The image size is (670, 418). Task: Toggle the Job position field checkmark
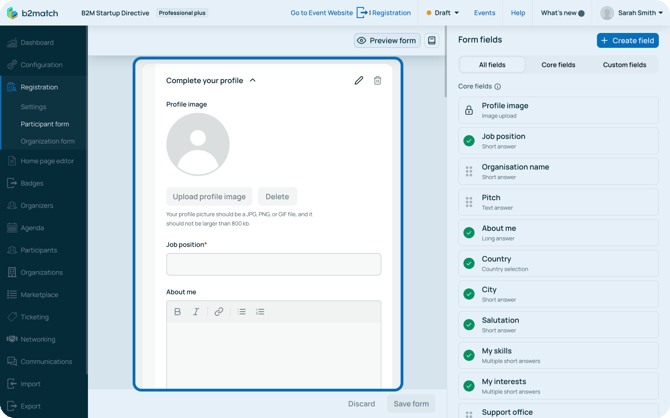469,141
